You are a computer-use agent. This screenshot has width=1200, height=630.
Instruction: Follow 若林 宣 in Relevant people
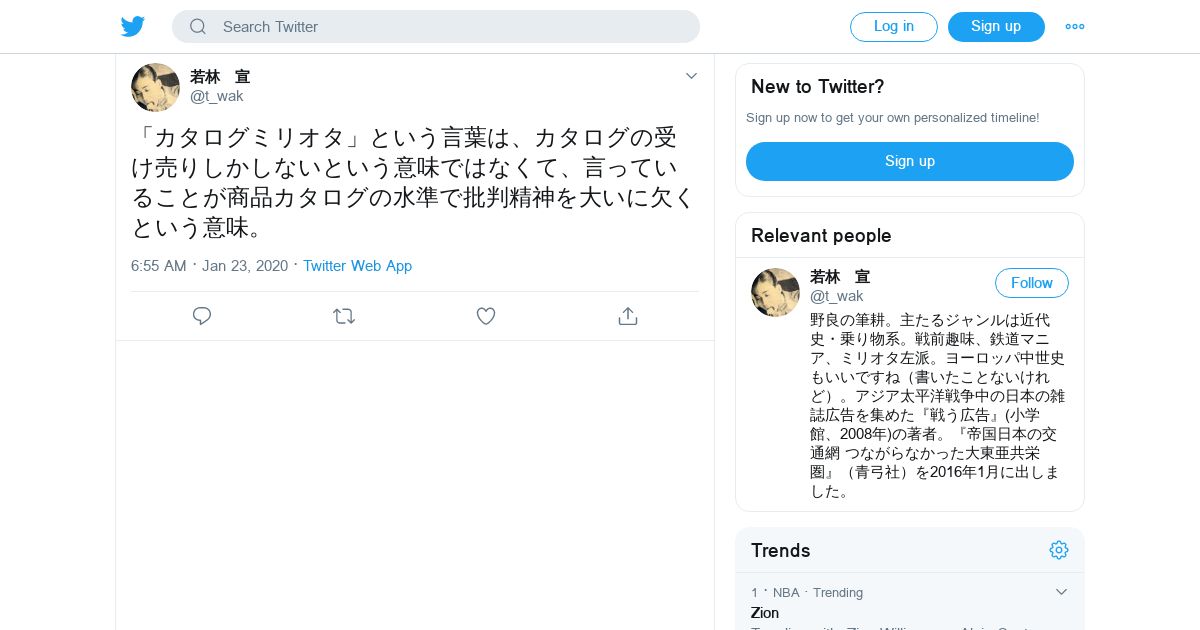1032,283
